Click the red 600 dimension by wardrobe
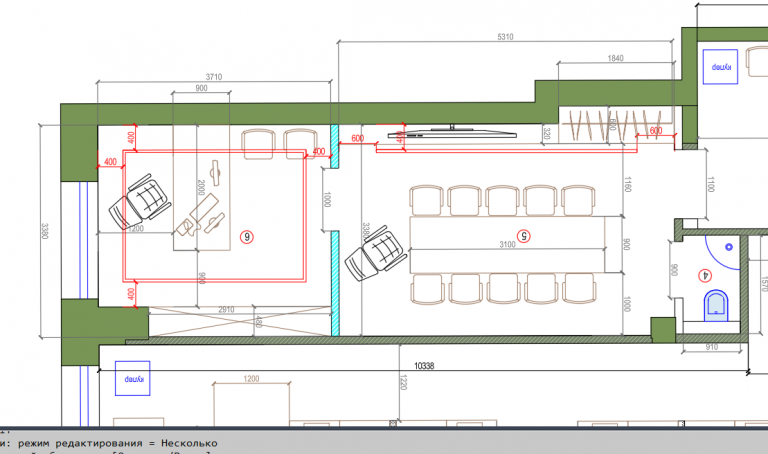768x454 pixels. click(656, 130)
